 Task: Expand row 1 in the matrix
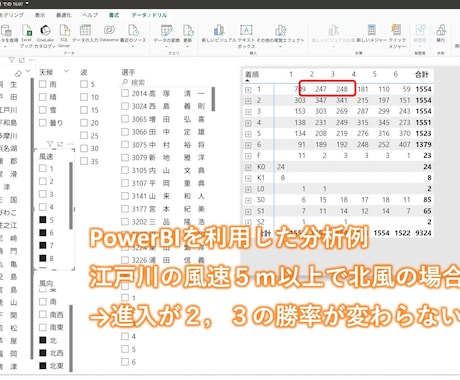[248, 90]
